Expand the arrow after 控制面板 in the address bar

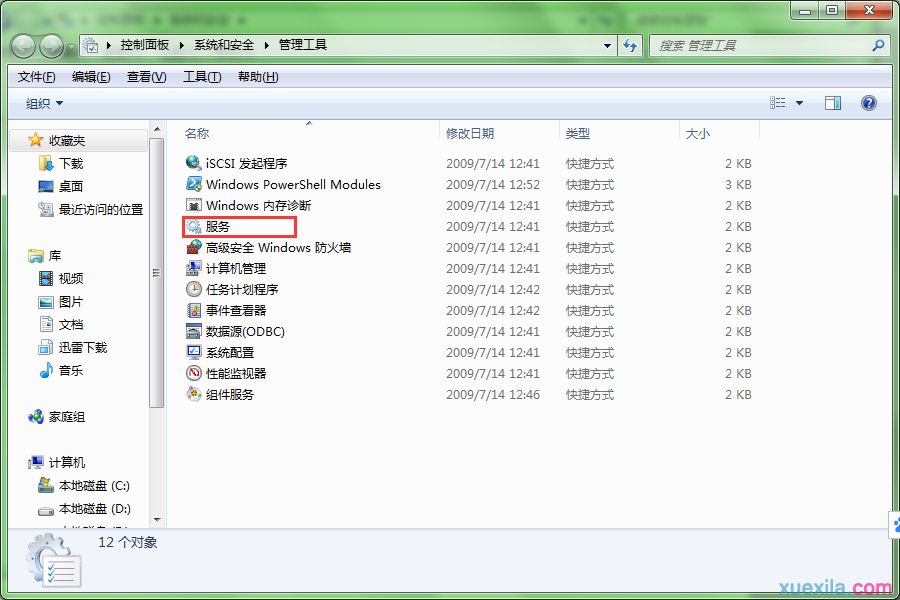coord(181,45)
